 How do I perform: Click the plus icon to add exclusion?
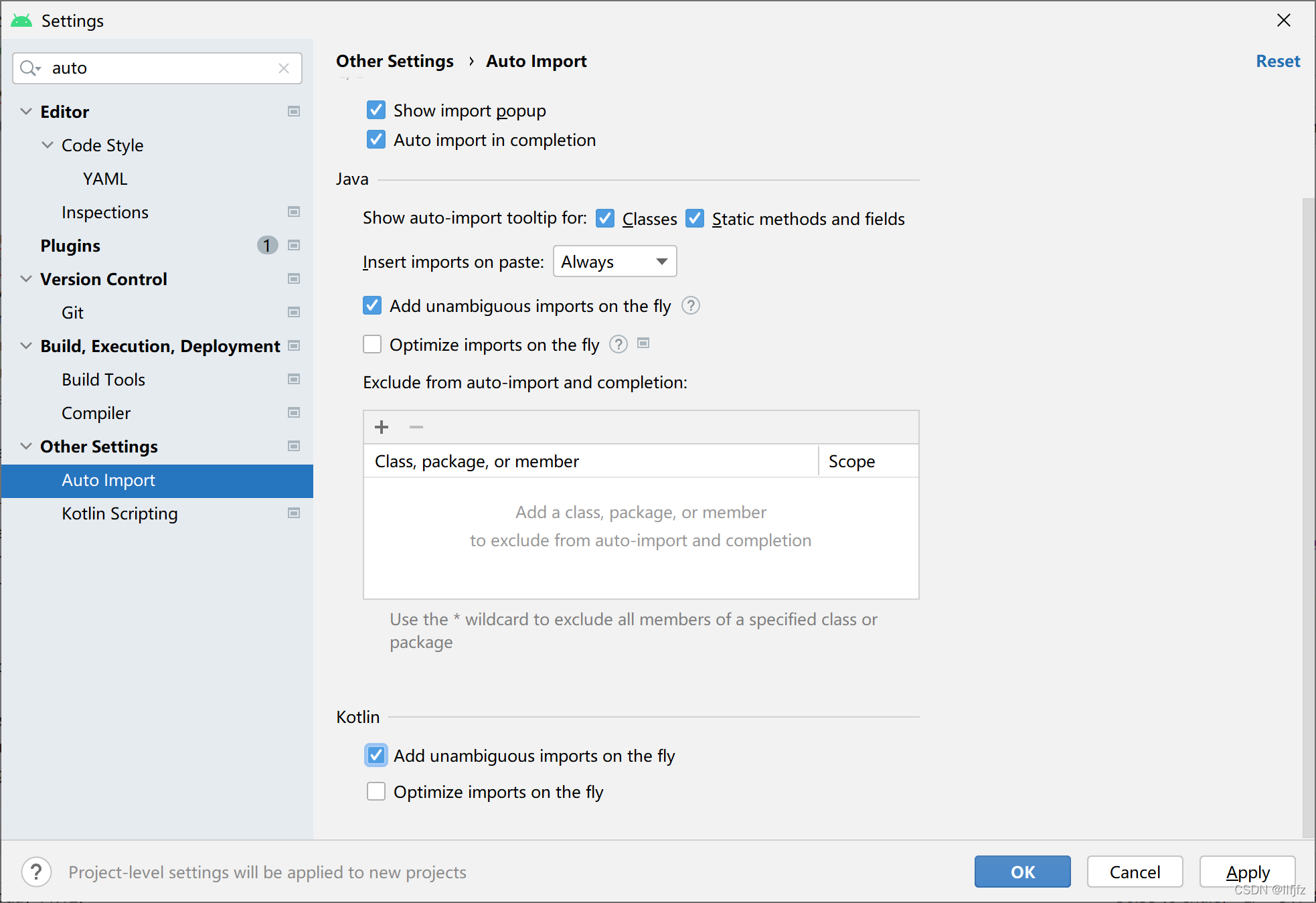coord(382,427)
